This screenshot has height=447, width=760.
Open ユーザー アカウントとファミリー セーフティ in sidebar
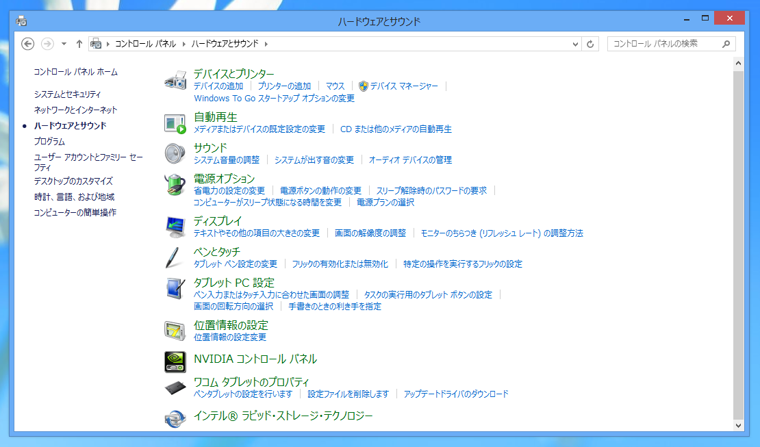[x=88, y=162]
